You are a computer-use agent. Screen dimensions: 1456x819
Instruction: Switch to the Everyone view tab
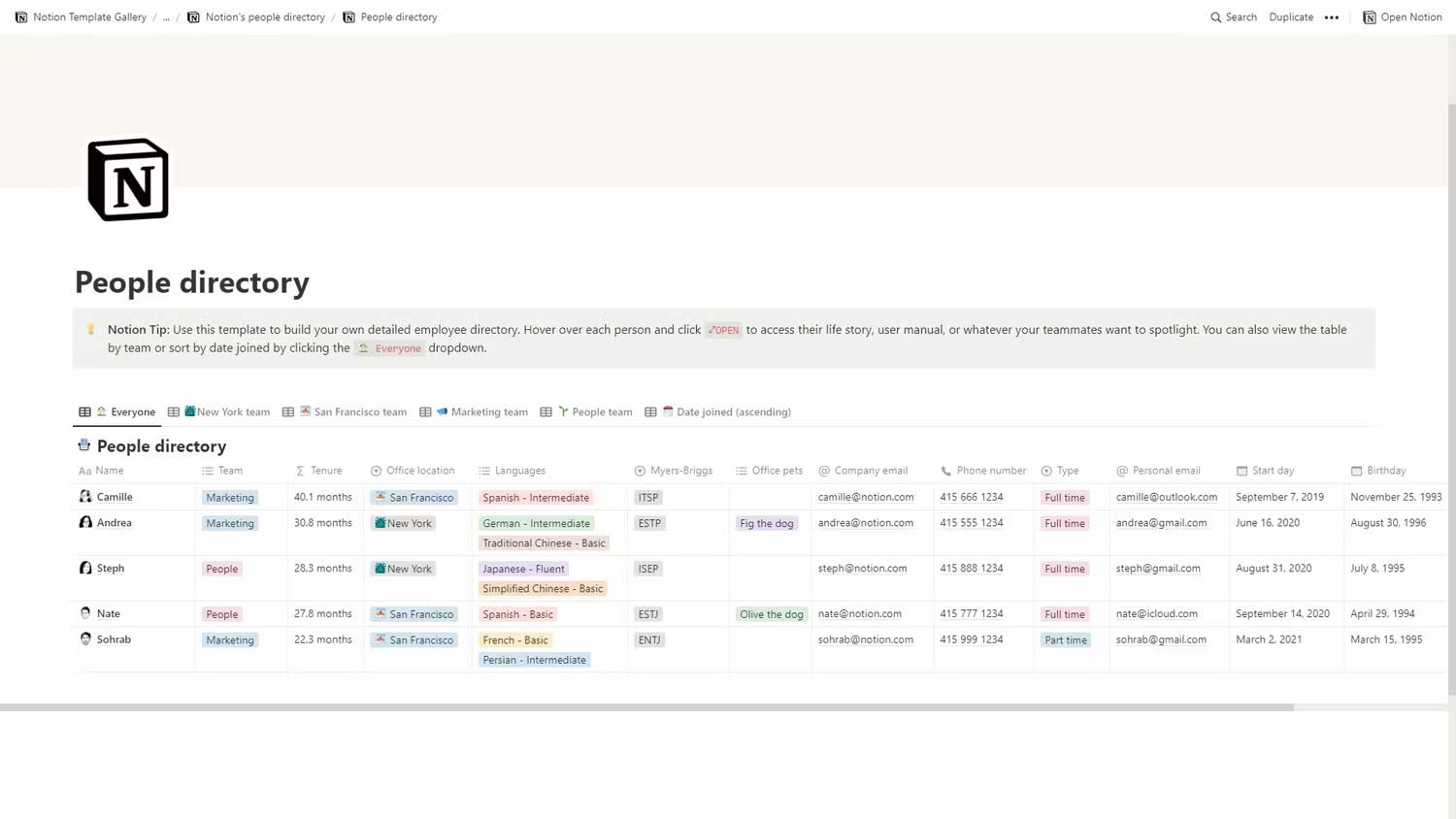(117, 411)
